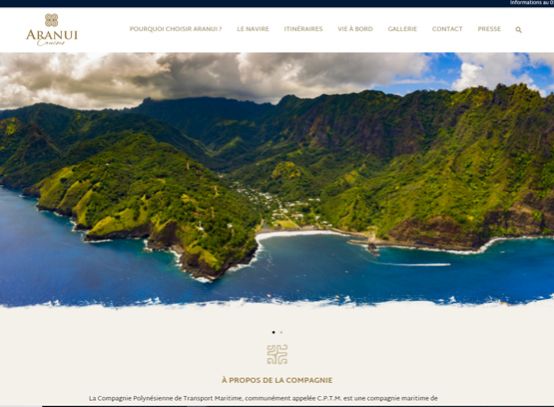Open the Itinéraires menu item
Screen dimensions: 554x407
click(x=303, y=29)
